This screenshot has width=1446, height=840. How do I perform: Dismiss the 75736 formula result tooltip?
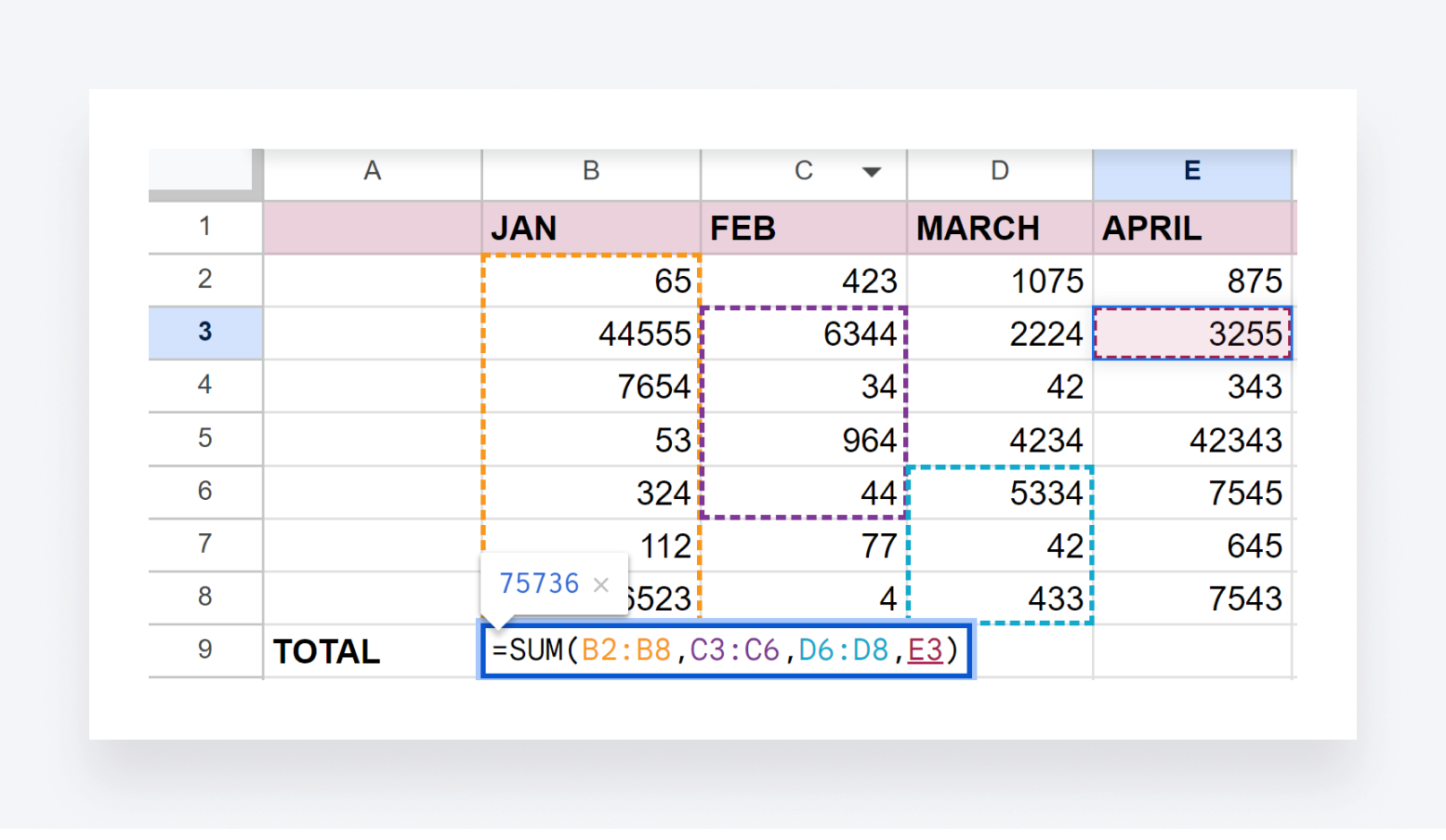[x=602, y=584]
